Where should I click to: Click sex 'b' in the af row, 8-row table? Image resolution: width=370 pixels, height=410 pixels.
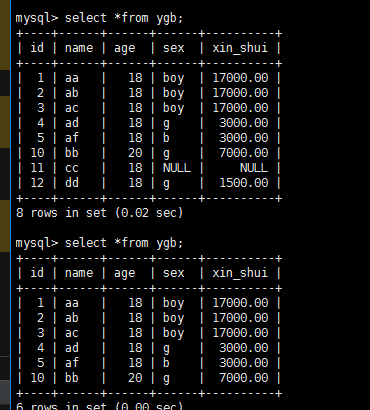point(166,138)
